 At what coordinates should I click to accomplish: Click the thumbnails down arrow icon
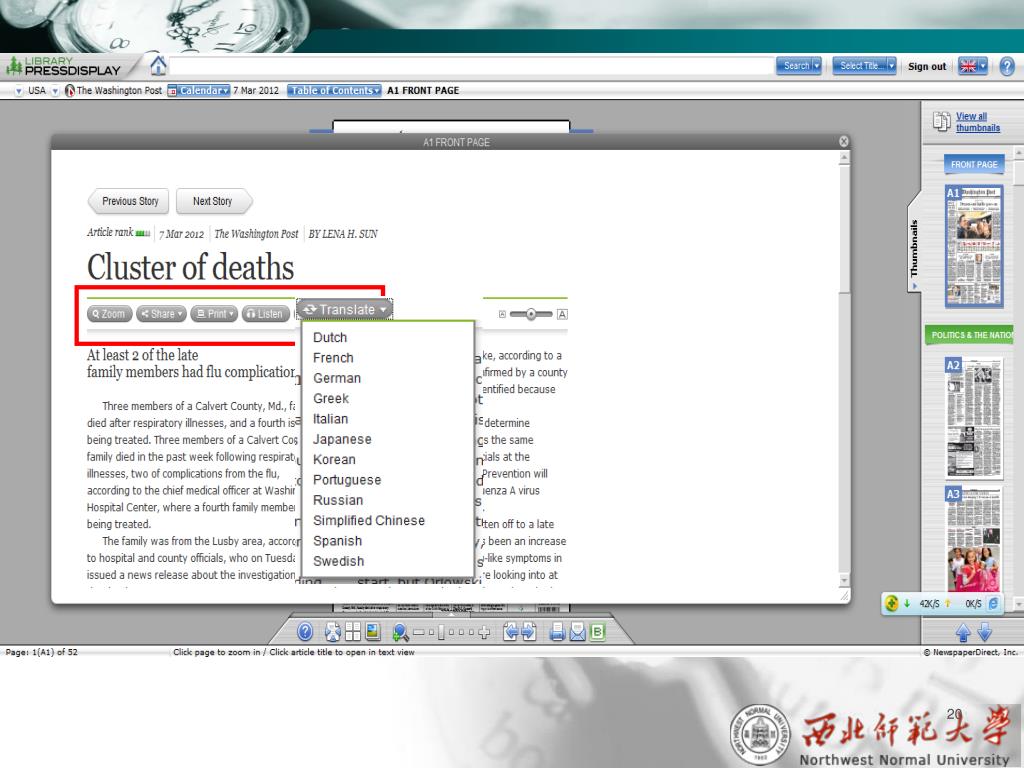[x=985, y=632]
